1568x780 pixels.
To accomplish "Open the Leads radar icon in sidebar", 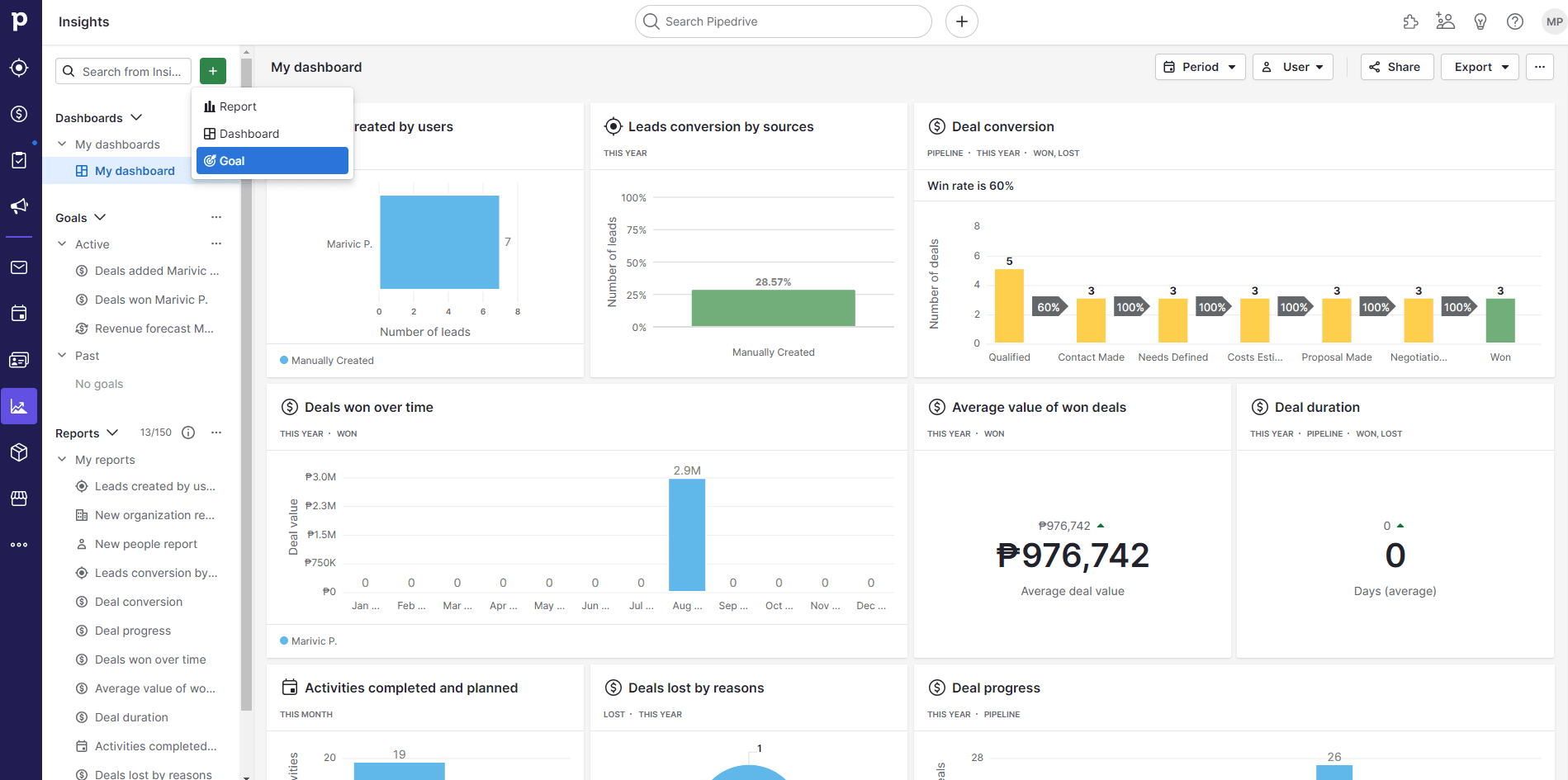I will pos(19,68).
